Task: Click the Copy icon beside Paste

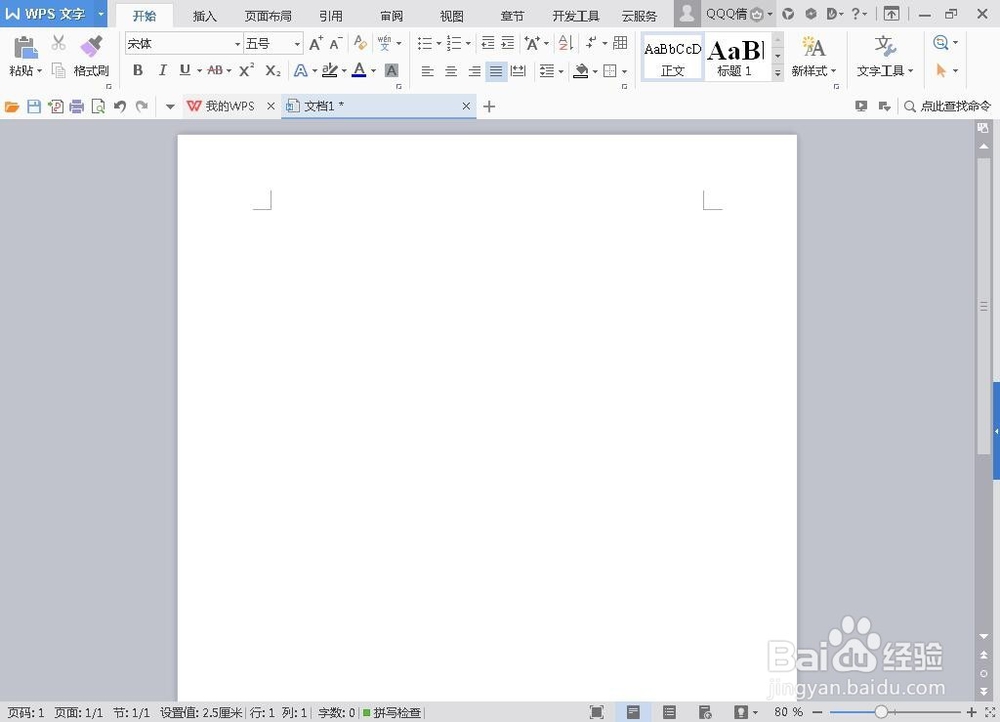Action: tap(59, 70)
